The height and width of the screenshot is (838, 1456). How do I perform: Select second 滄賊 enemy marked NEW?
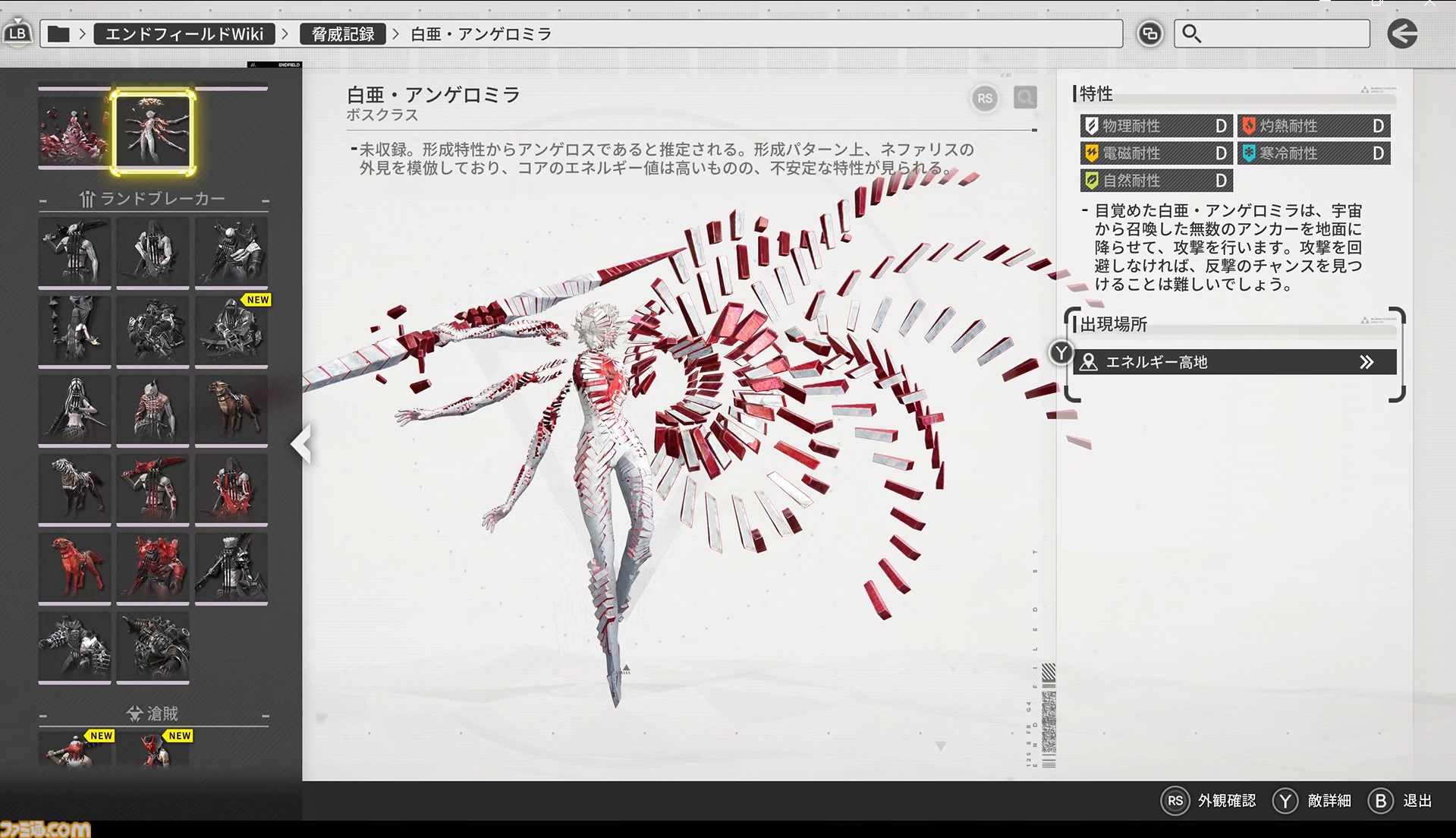pos(153,750)
